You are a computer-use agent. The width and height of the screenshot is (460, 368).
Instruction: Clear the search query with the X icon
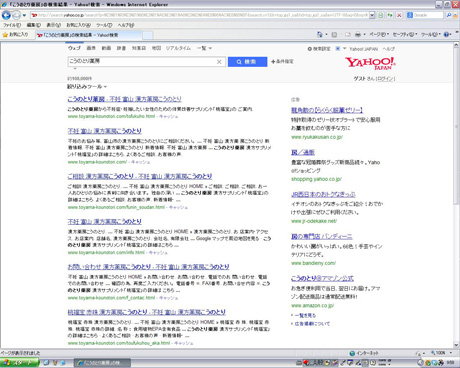tap(219, 62)
